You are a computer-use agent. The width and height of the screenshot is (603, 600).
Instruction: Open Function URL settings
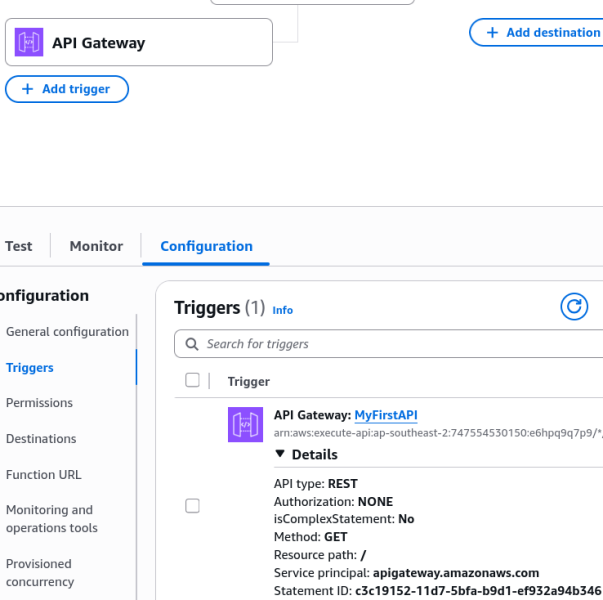(43, 475)
